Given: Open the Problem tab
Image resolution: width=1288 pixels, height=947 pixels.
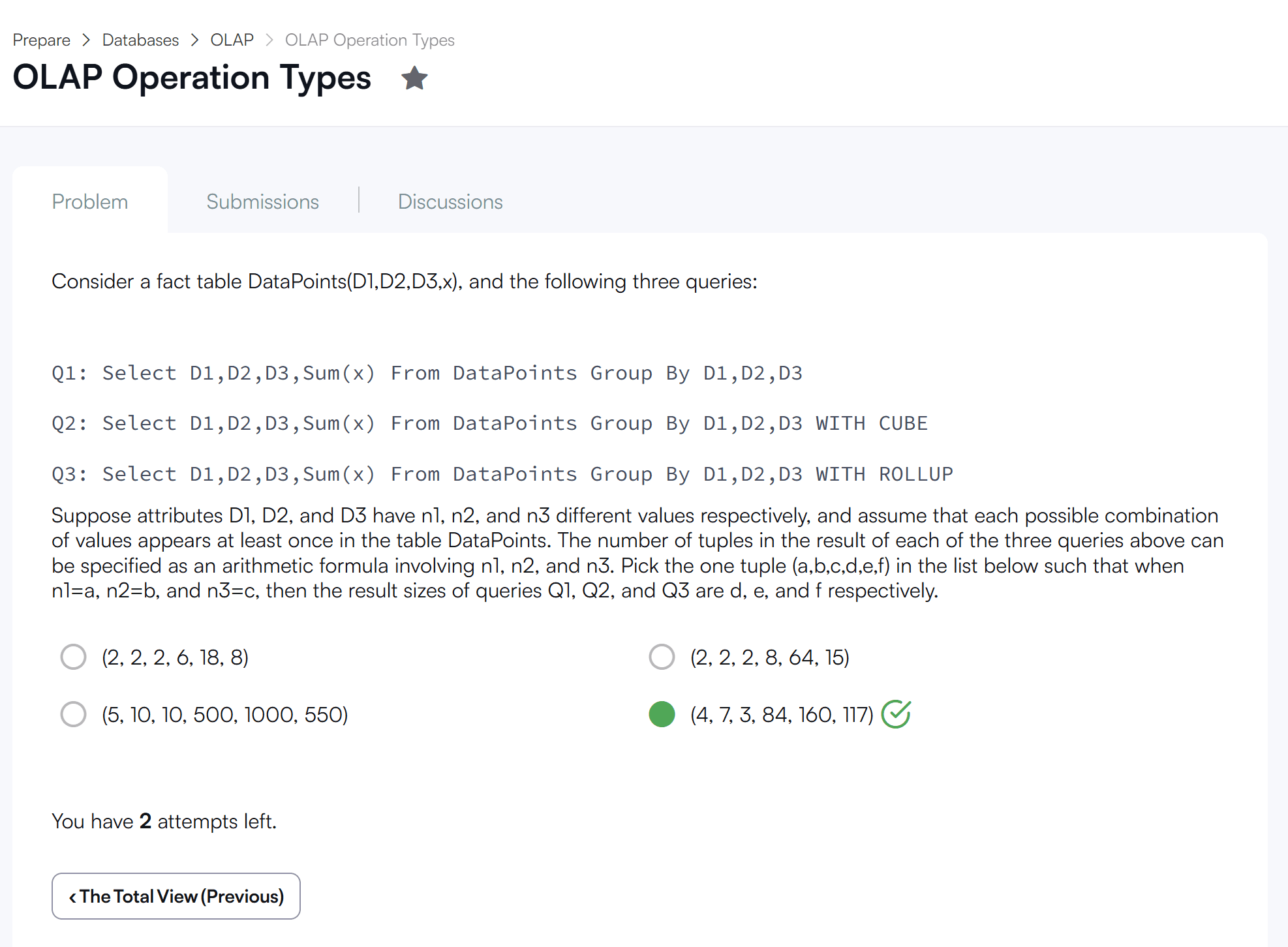Looking at the screenshot, I should coord(90,202).
